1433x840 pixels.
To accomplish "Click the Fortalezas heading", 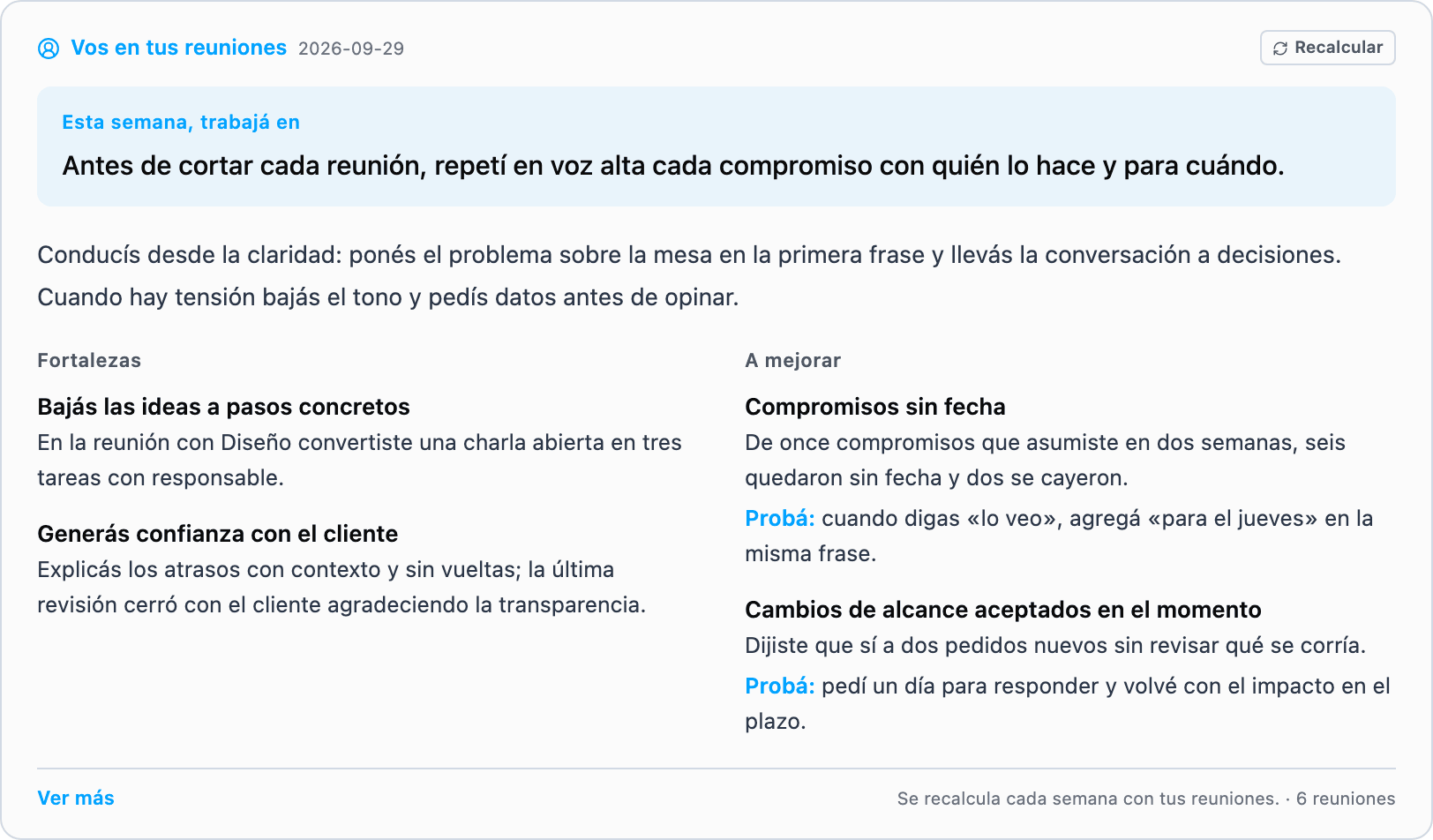I will (x=89, y=360).
